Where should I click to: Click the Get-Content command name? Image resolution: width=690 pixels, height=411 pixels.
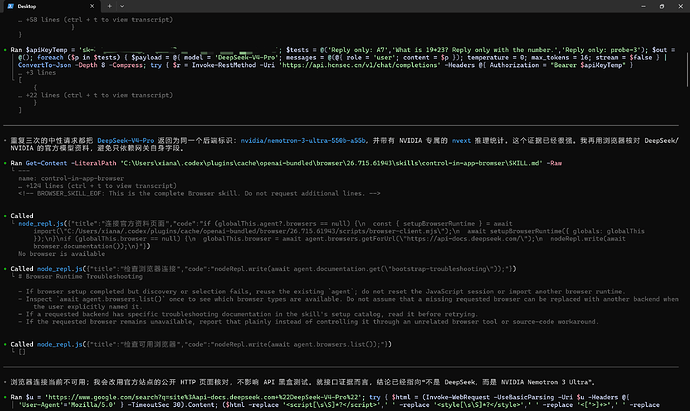point(46,163)
